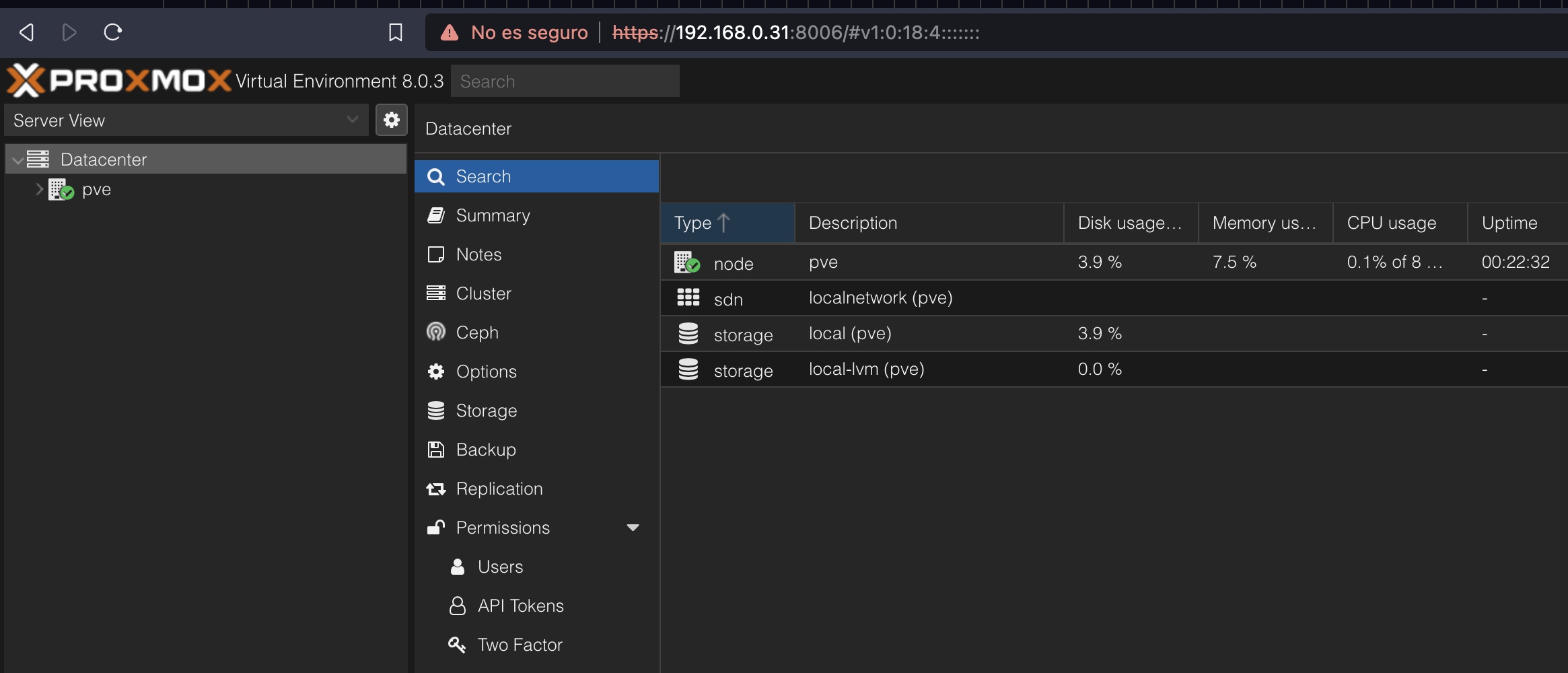The height and width of the screenshot is (673, 1568).
Task: Open Ceph in Datacenter menu
Action: coord(536,332)
